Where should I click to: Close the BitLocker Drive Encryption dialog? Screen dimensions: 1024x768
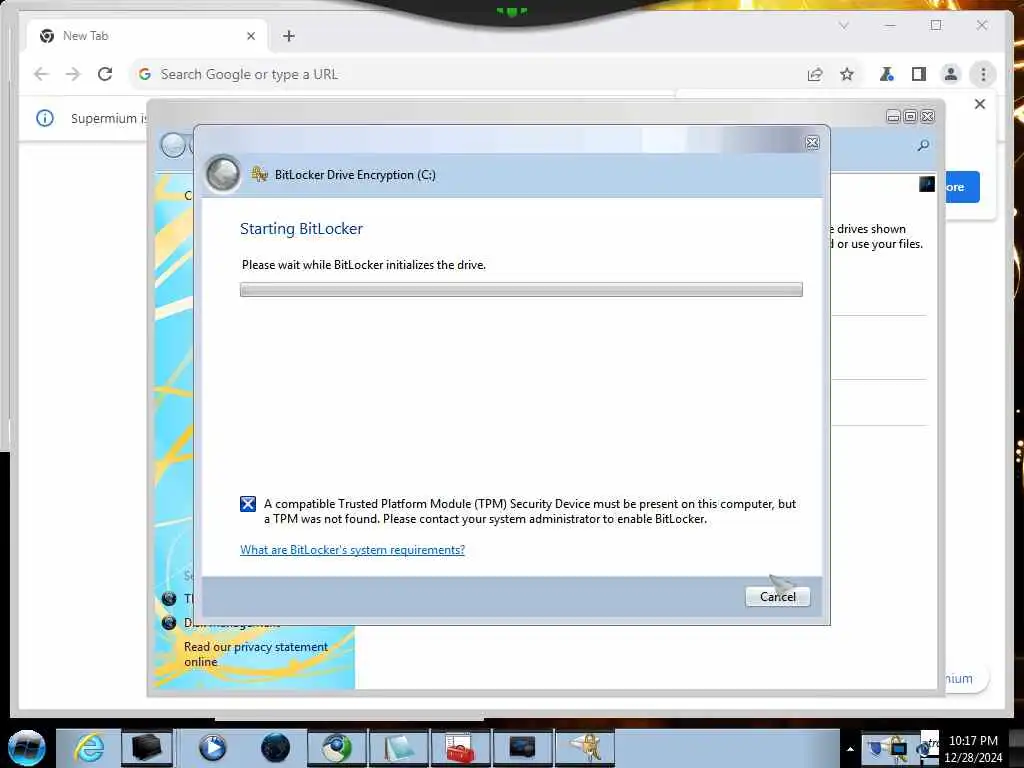click(812, 143)
